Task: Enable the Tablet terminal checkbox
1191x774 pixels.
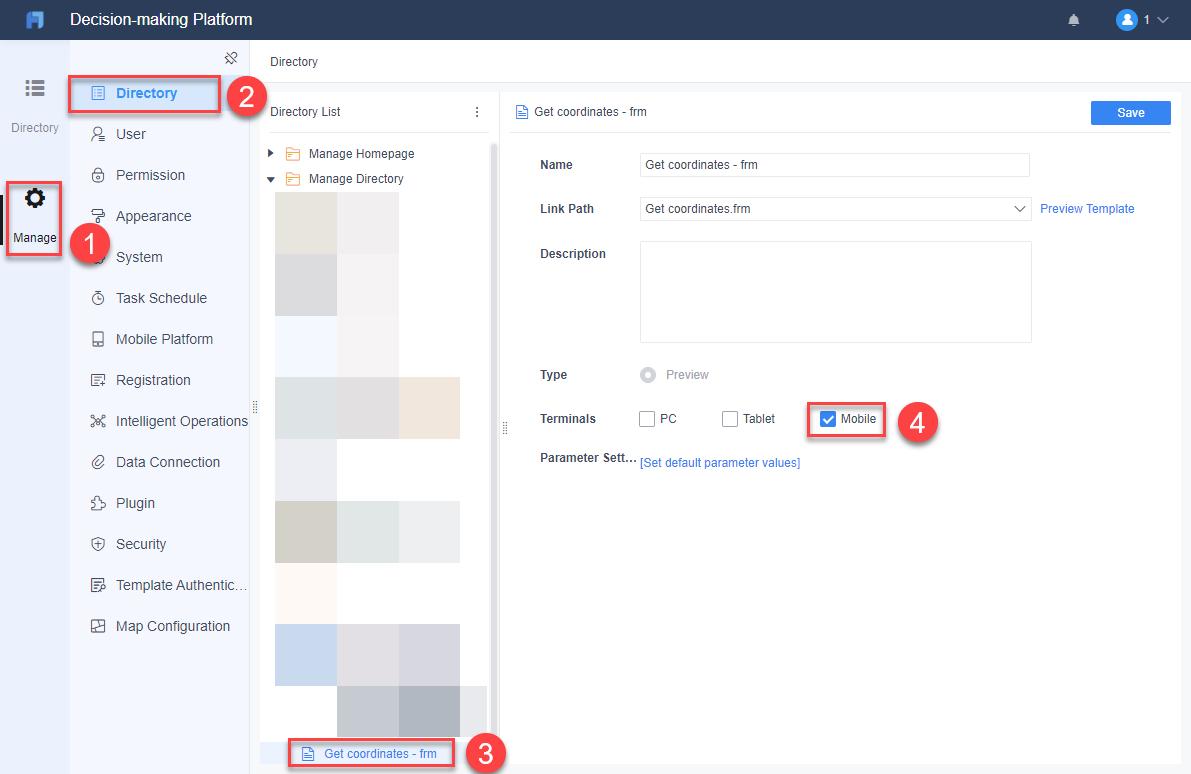Action: (730, 419)
